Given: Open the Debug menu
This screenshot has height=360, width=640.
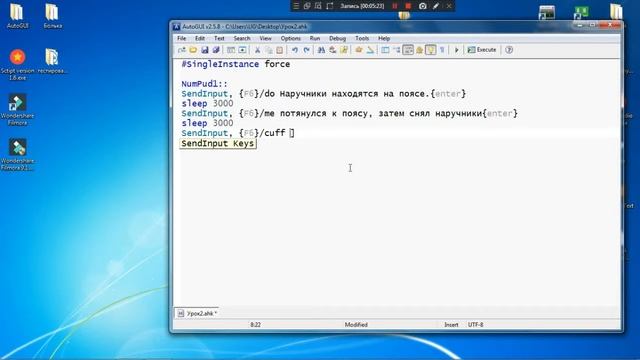Looking at the screenshot, I should point(337,38).
